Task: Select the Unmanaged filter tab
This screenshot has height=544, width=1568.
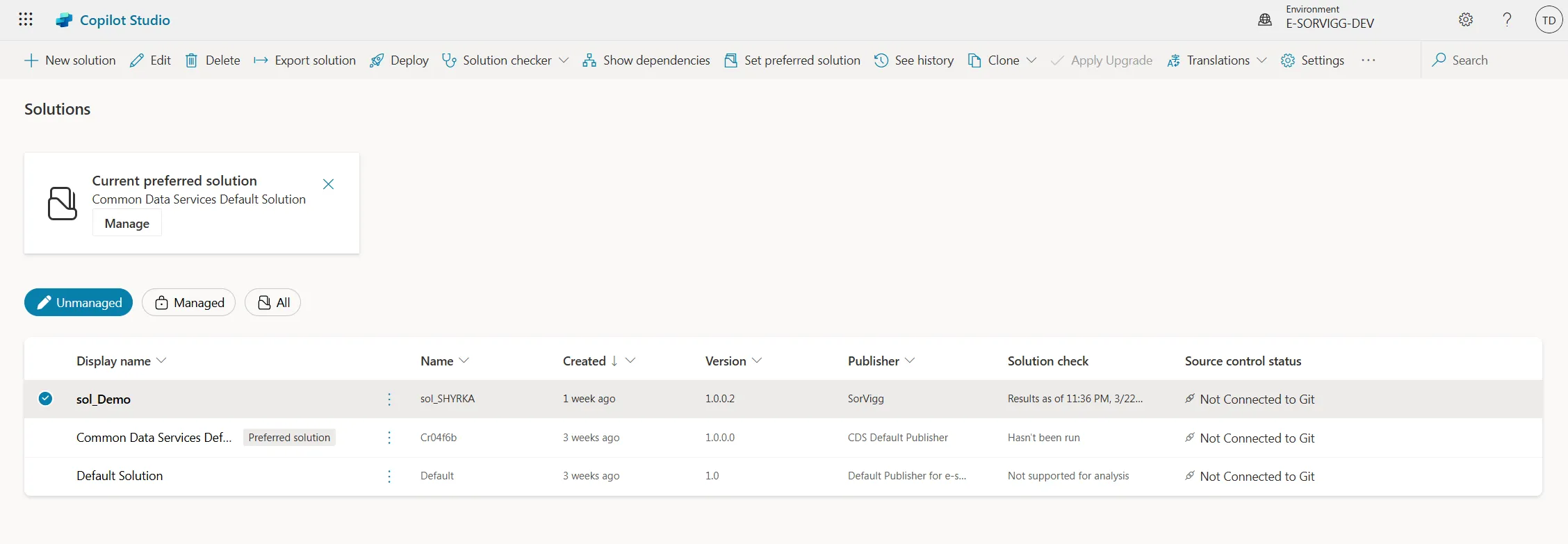Action: [x=79, y=302]
